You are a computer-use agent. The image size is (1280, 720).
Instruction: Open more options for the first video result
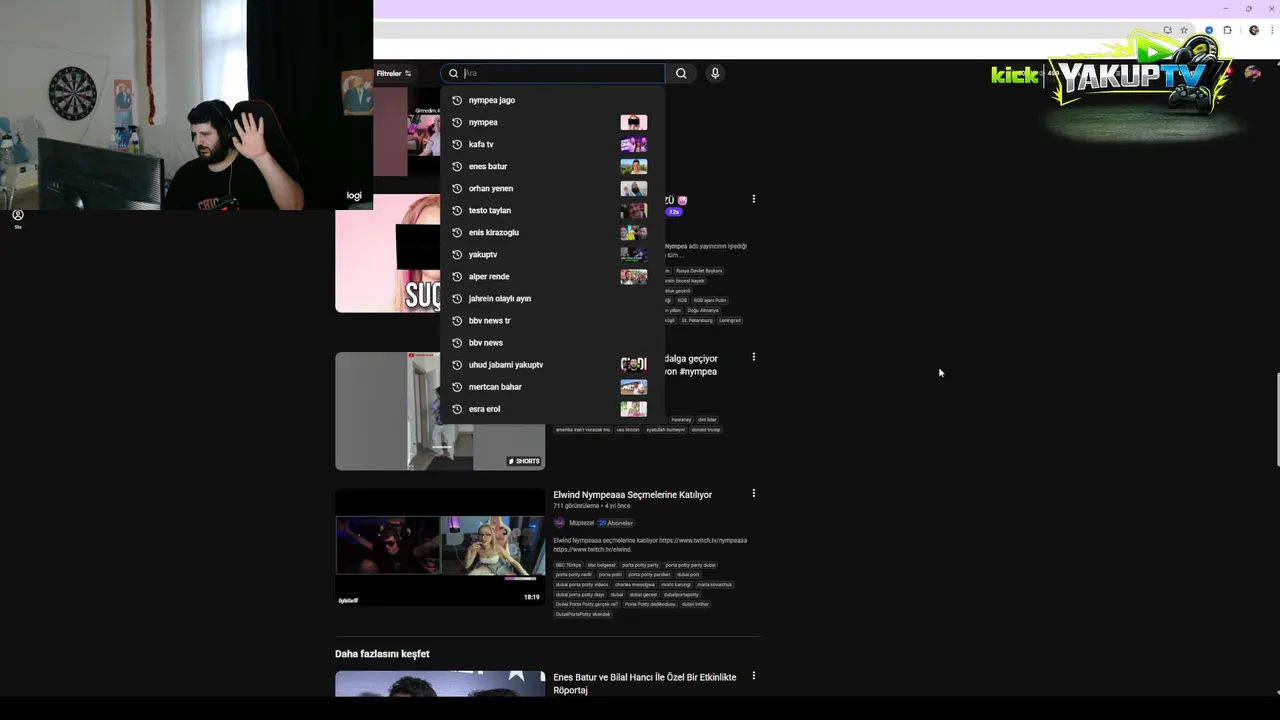pos(754,199)
